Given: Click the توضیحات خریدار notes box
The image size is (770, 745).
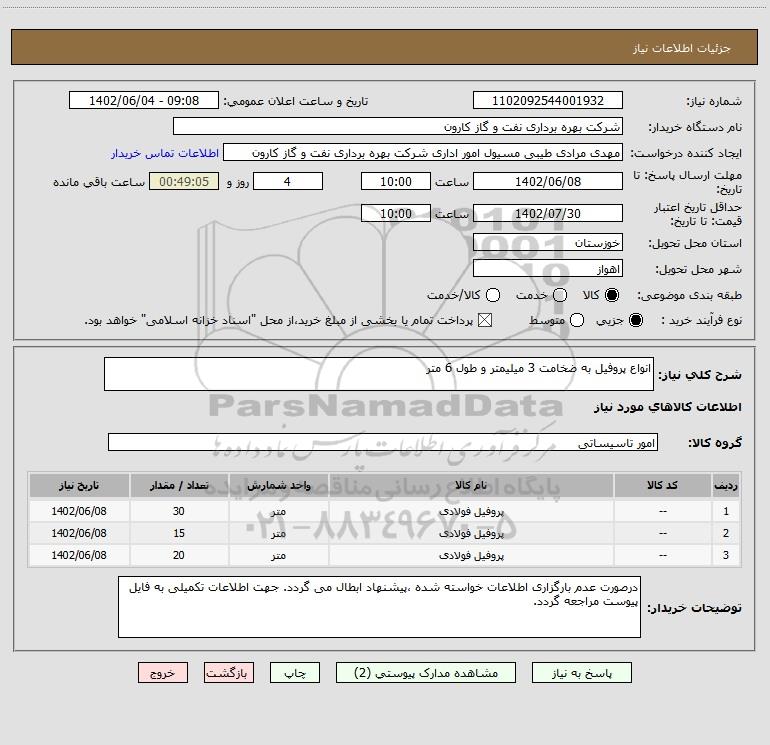Looking at the screenshot, I should pyautogui.click(x=379, y=607).
